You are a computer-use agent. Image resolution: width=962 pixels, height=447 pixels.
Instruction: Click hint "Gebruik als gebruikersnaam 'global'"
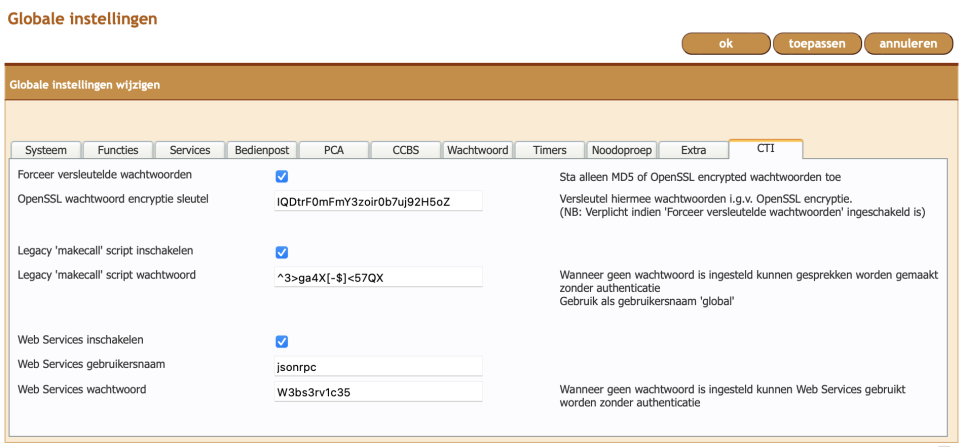coord(647,300)
